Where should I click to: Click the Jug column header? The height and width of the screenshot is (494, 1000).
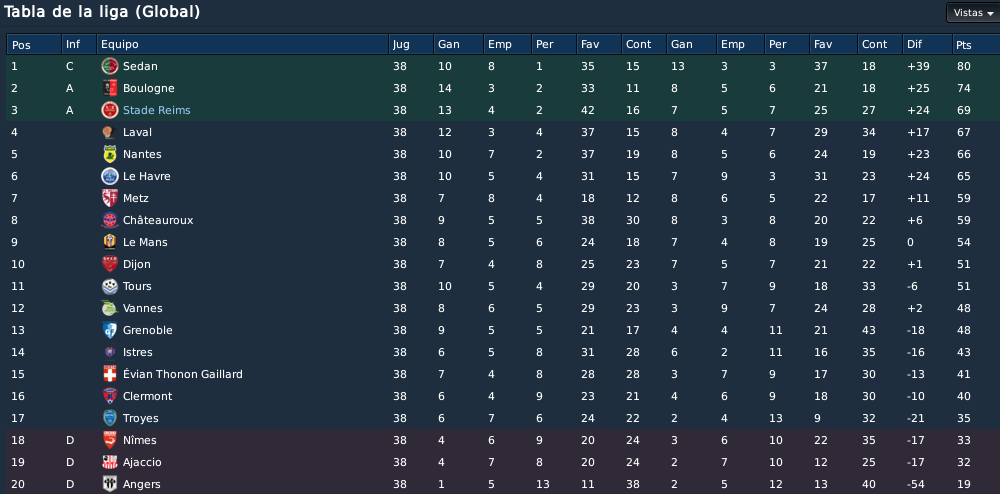coord(411,45)
